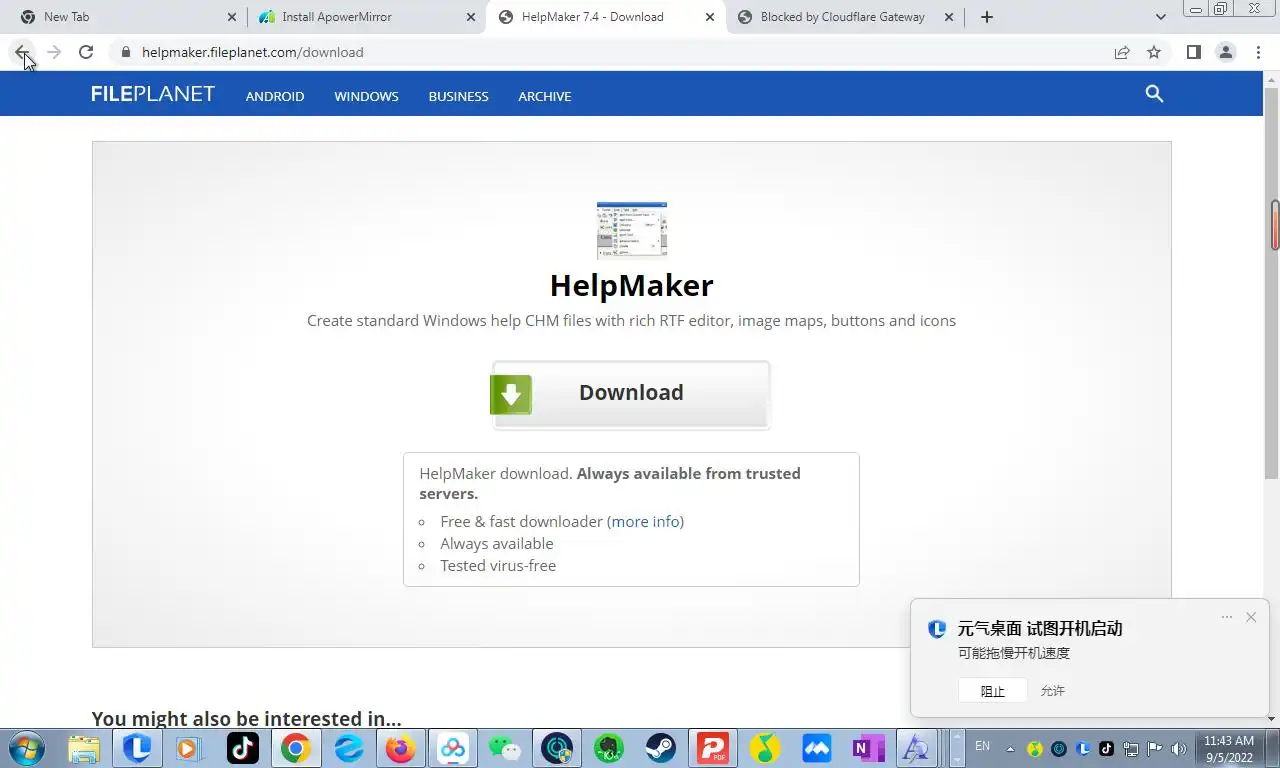1280x768 pixels.
Task: Open the FilePlanet search magnifier
Action: coord(1154,94)
